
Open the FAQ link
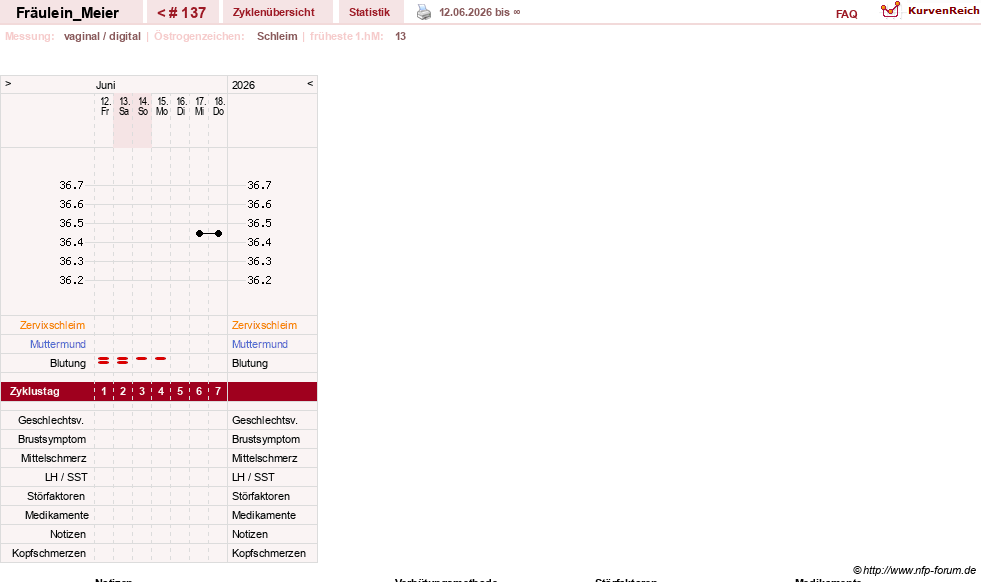[846, 14]
